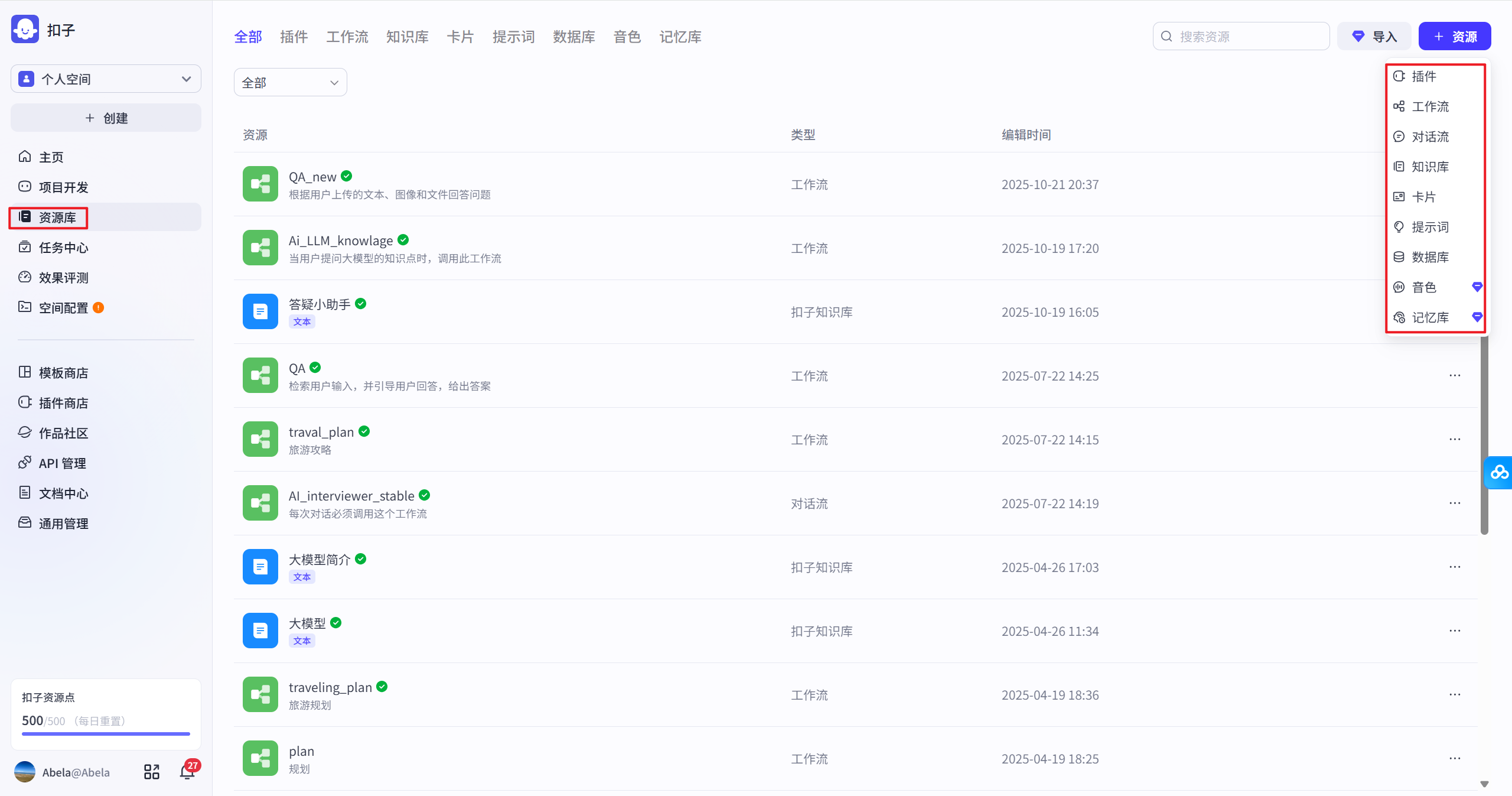Open the floating blue assistant icon on right edge

point(1498,472)
